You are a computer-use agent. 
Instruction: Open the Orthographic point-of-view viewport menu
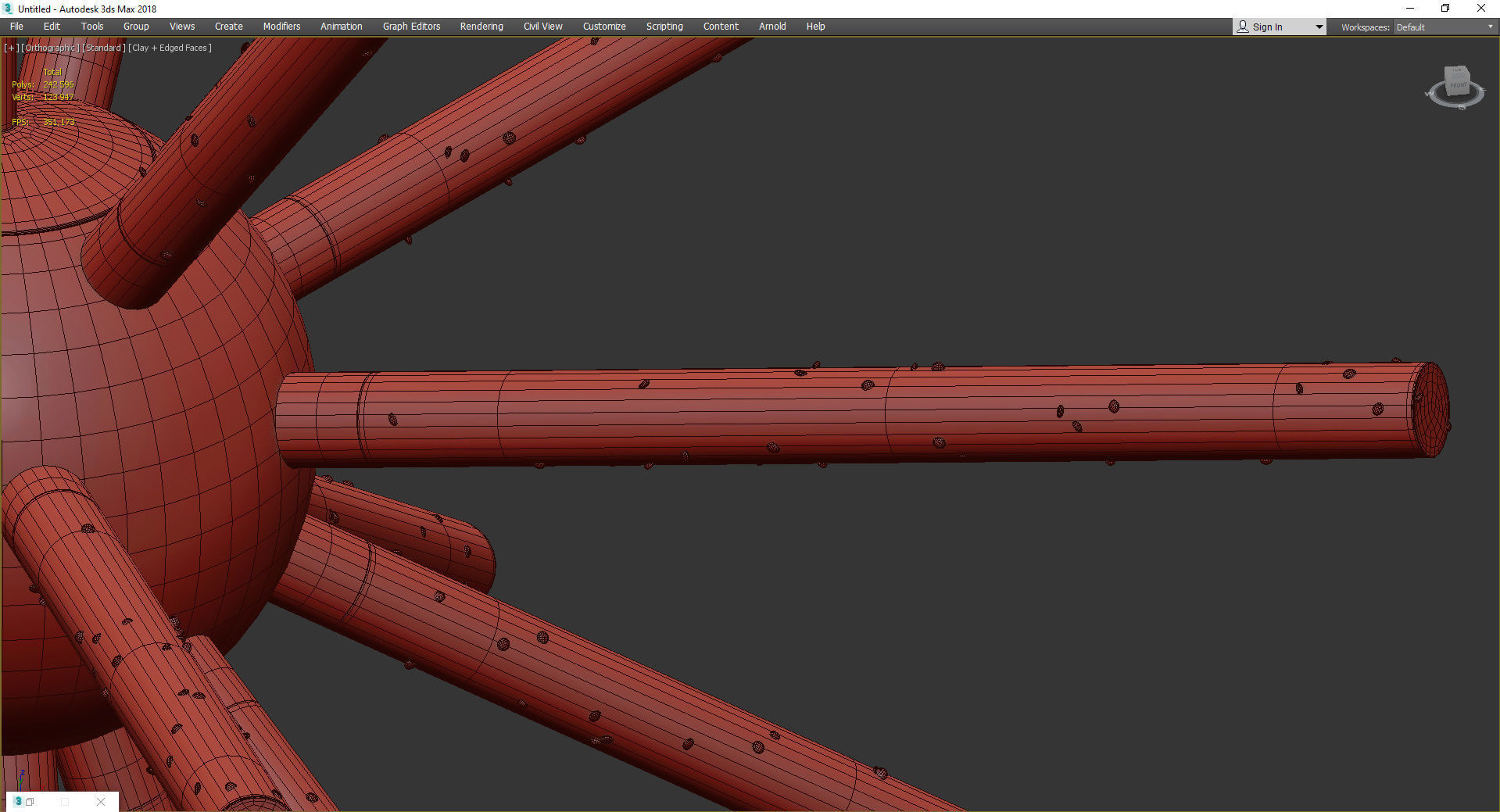coord(51,48)
